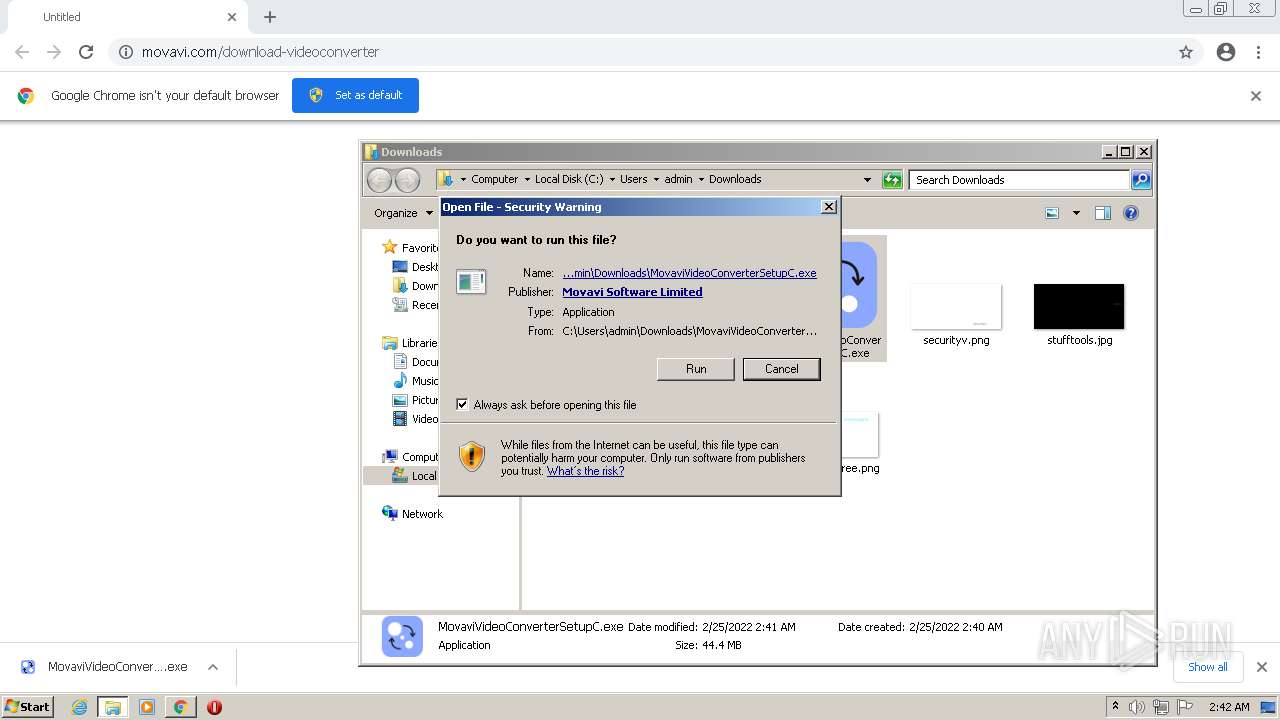
Task: Refresh the Downloads folder view
Action: pyautogui.click(x=892, y=180)
